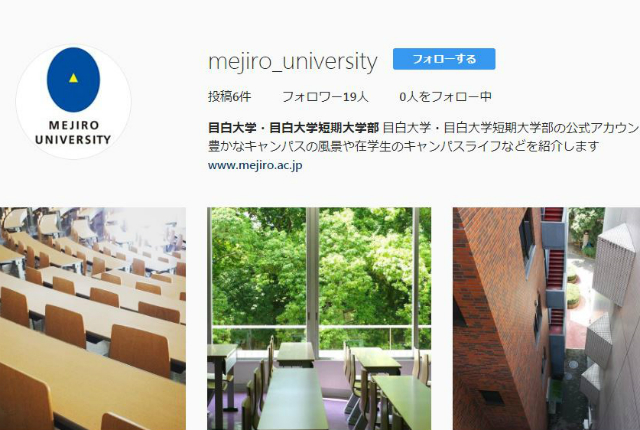Select the mejiro_university username heading
Image resolution: width=640 pixels, height=430 pixels.
click(x=293, y=62)
